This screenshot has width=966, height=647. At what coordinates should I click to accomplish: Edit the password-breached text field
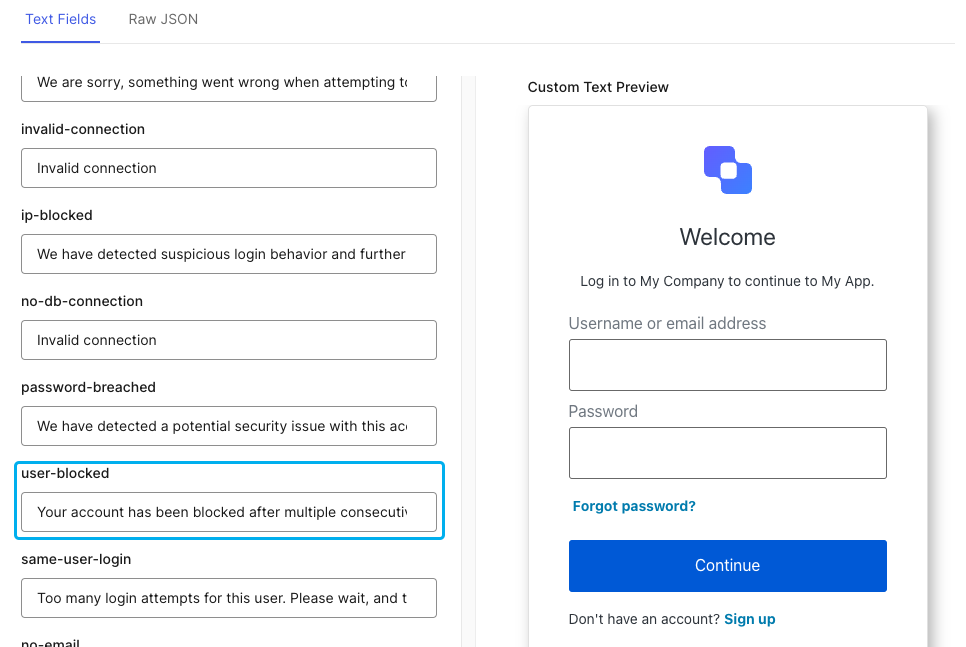click(228, 426)
